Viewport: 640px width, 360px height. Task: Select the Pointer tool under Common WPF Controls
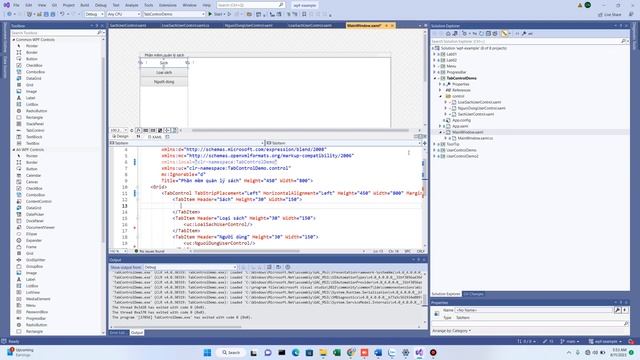pos(31,46)
